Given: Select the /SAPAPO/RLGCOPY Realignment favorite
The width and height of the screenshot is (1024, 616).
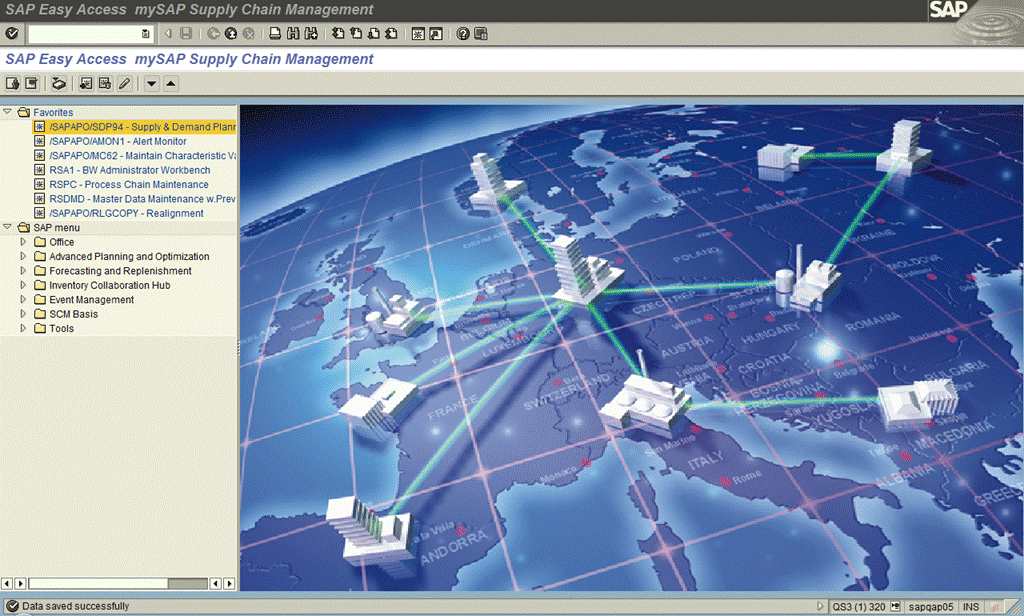Looking at the screenshot, I should coord(127,213).
